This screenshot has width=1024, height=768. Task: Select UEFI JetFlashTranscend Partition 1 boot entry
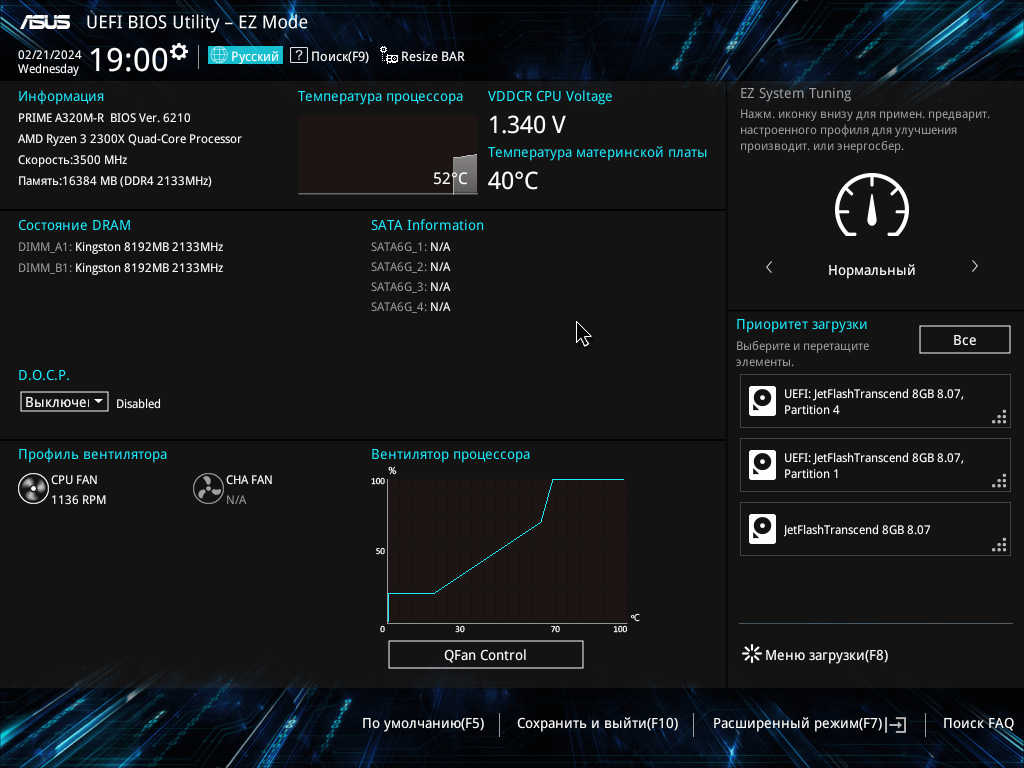(x=875, y=465)
